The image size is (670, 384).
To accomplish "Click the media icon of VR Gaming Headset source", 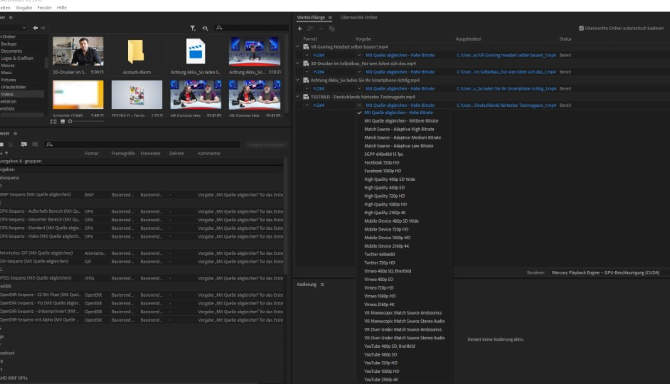I will tap(306, 47).
